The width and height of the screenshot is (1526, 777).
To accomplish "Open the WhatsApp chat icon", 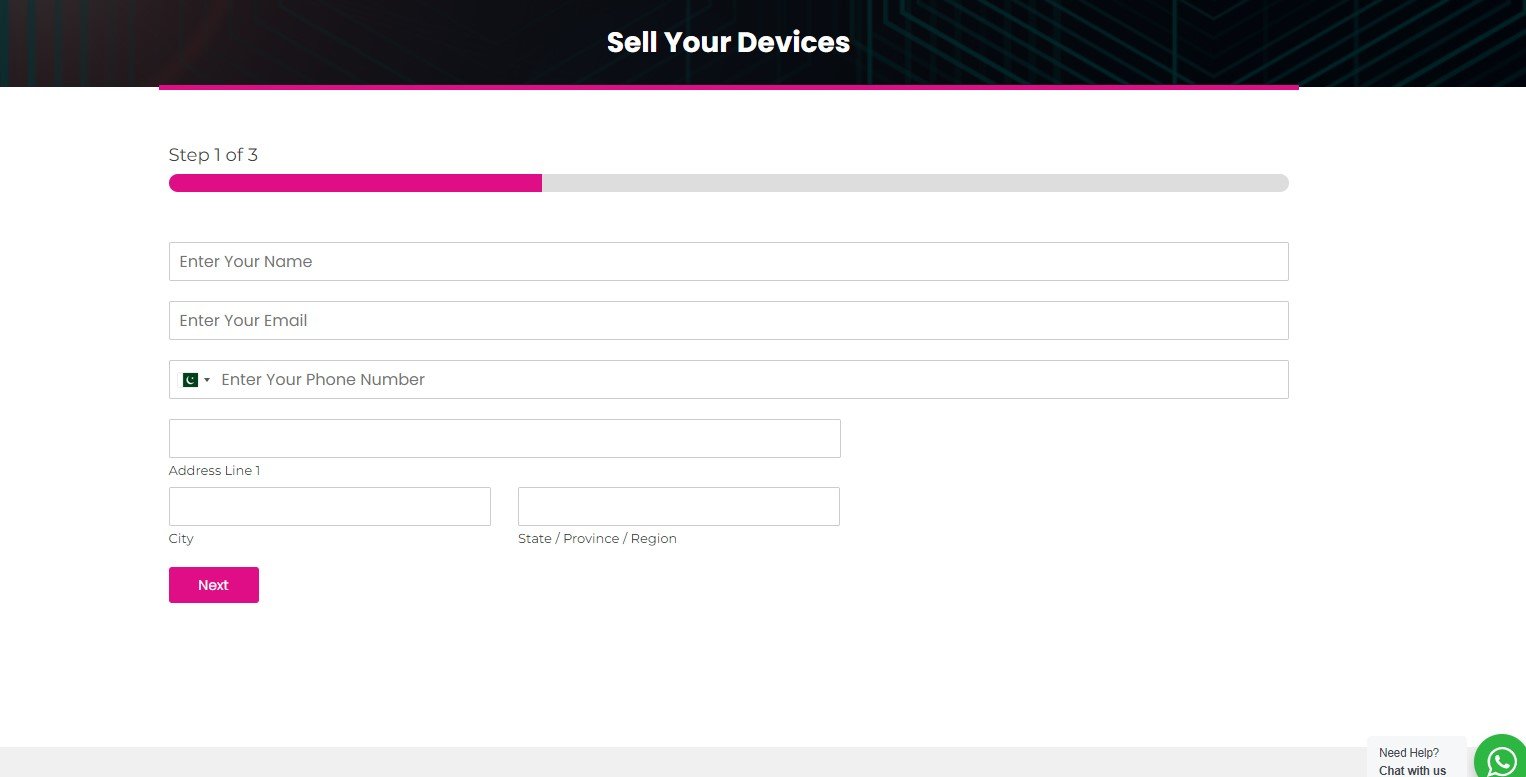I will pos(1501,761).
